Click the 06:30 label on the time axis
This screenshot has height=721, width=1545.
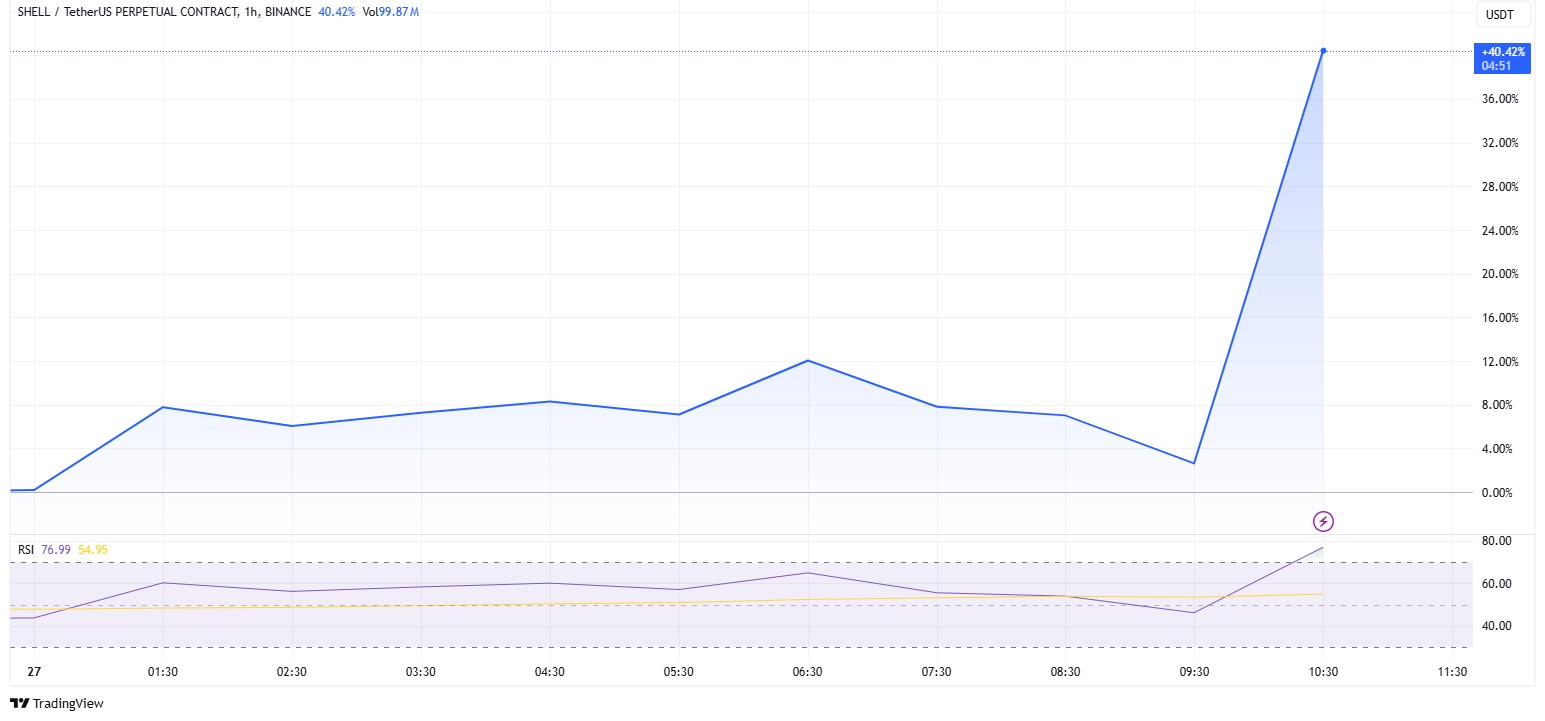pos(807,672)
